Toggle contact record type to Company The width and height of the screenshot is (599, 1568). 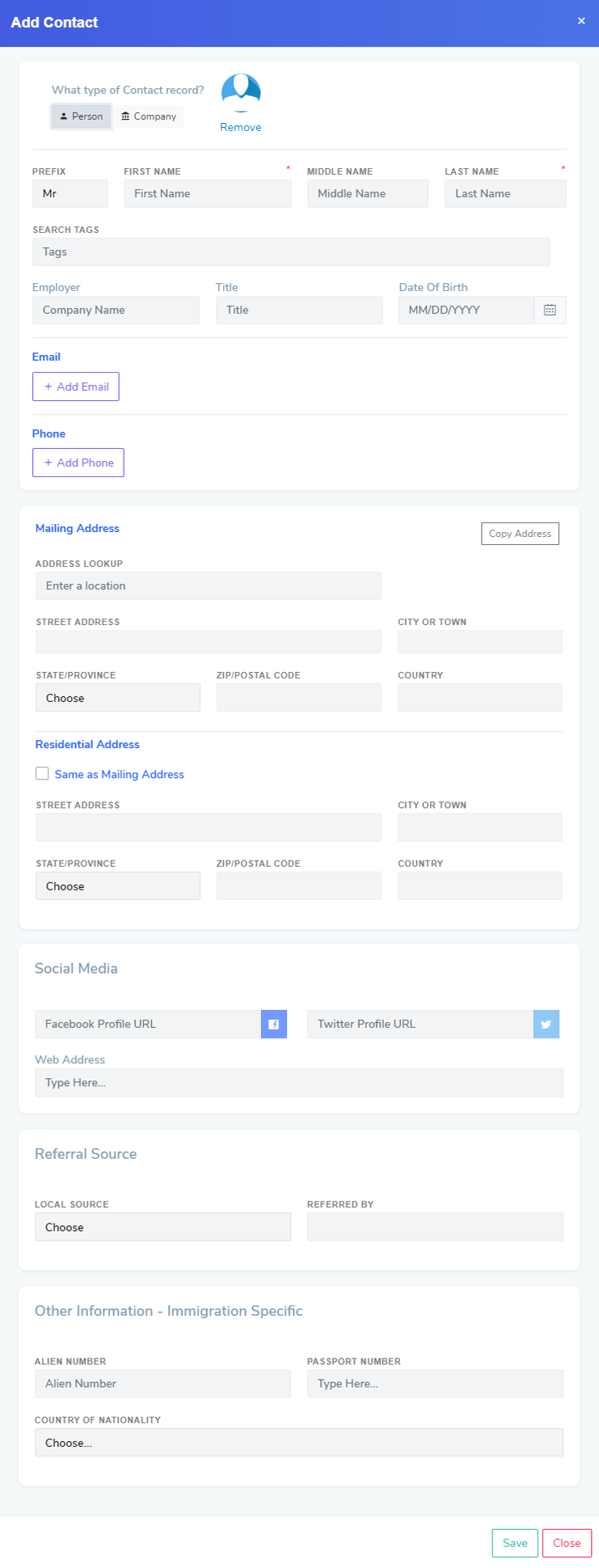[x=148, y=116]
